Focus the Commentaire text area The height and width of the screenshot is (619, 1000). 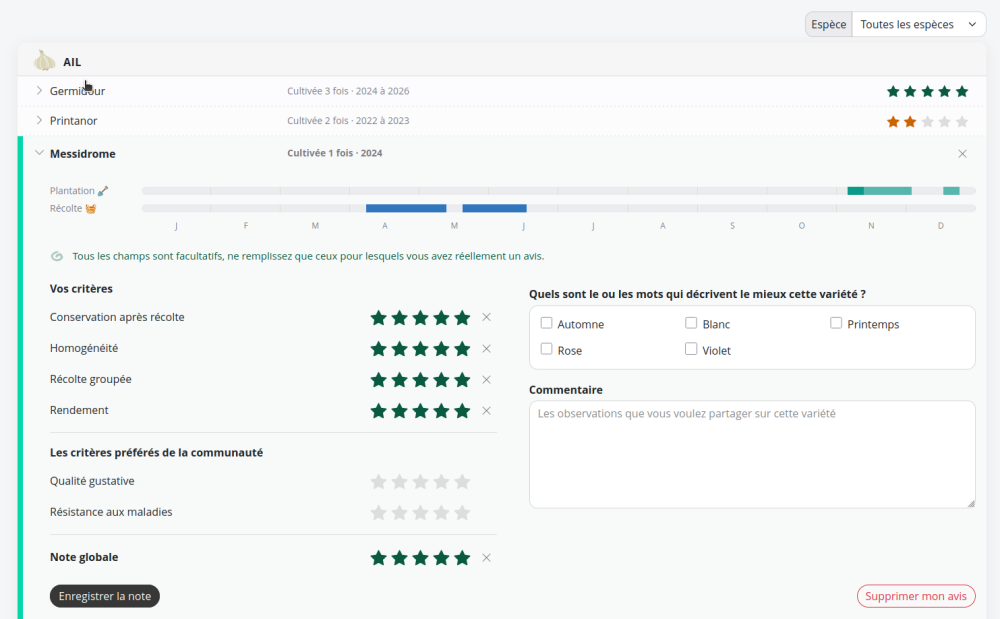pos(752,455)
